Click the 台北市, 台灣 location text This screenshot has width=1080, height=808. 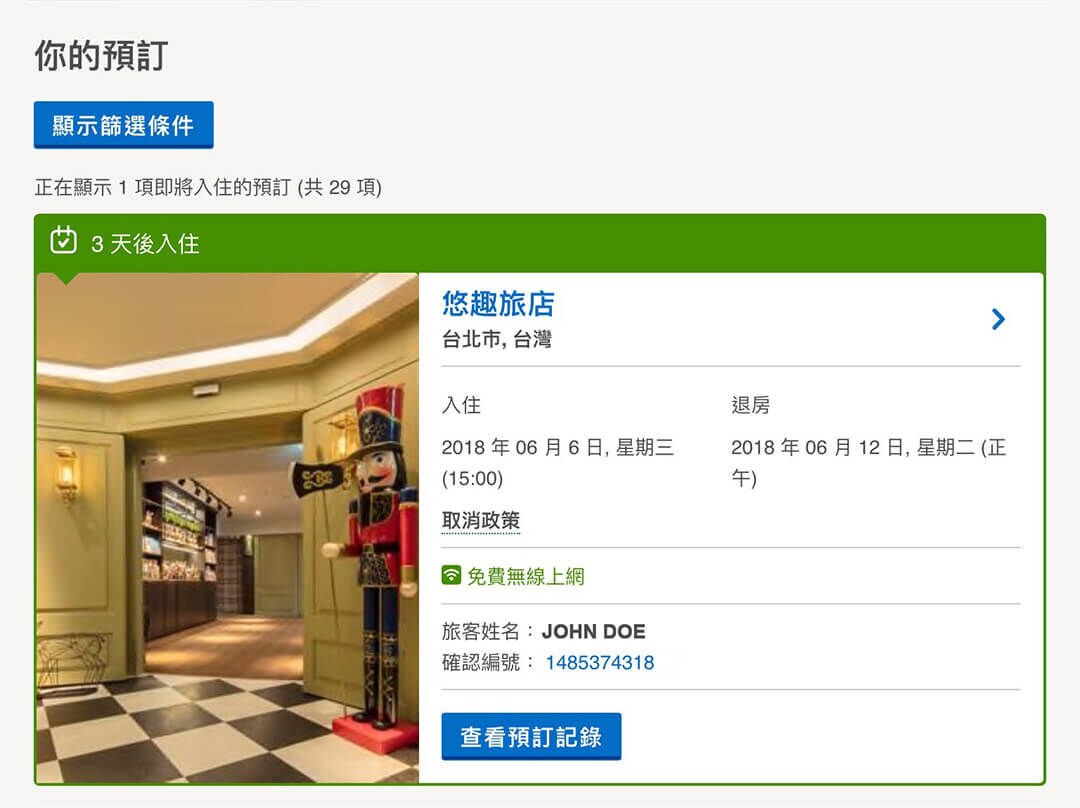click(x=497, y=339)
